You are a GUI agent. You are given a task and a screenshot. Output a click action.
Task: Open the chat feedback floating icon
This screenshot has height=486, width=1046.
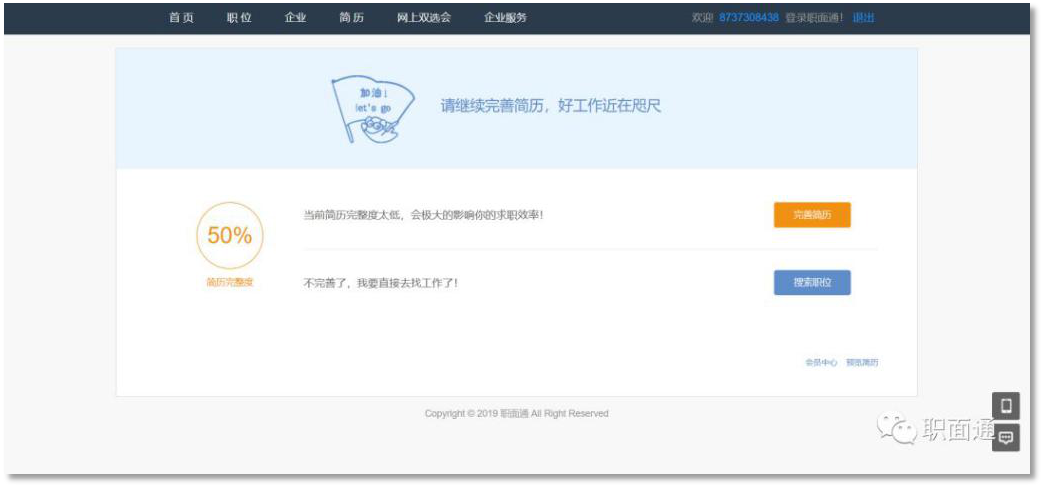(1006, 438)
